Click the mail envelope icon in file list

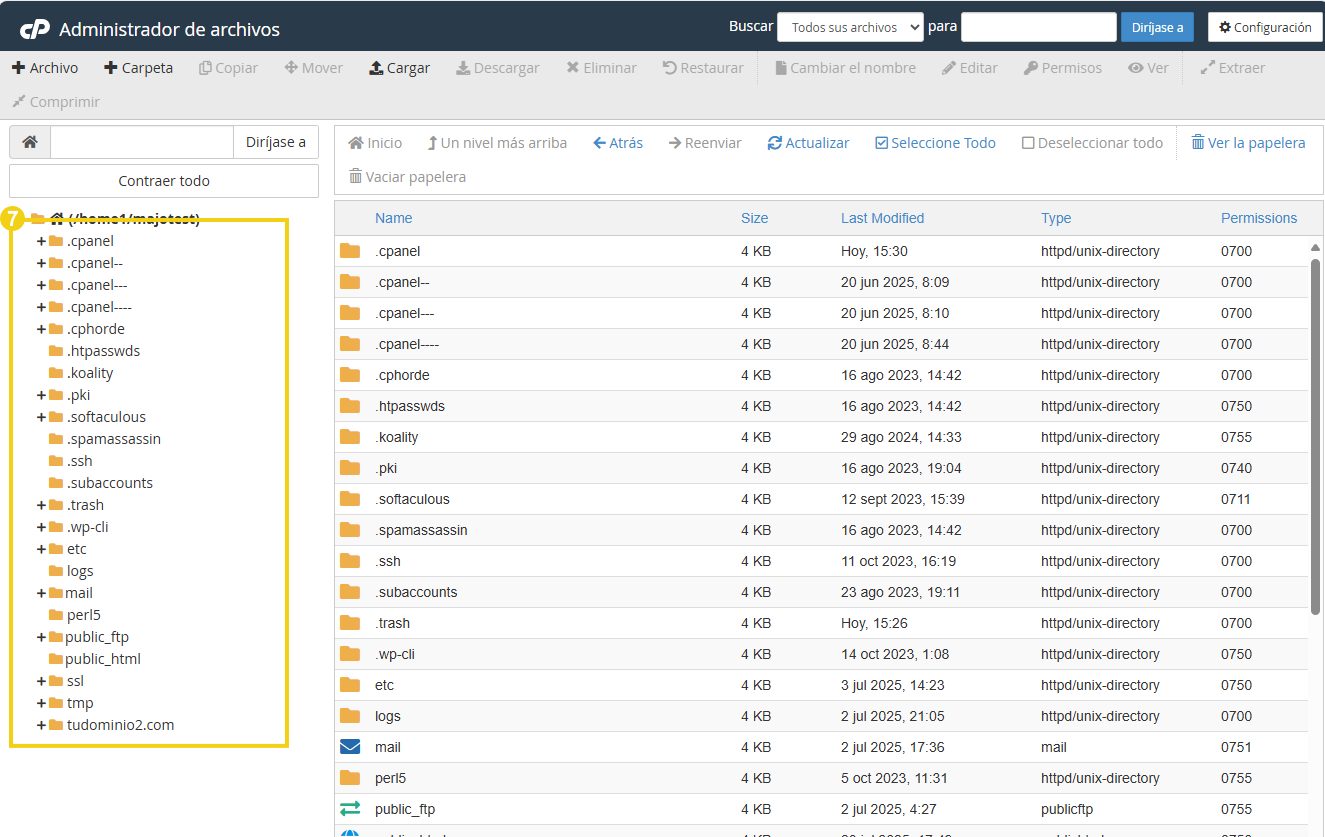click(x=350, y=747)
